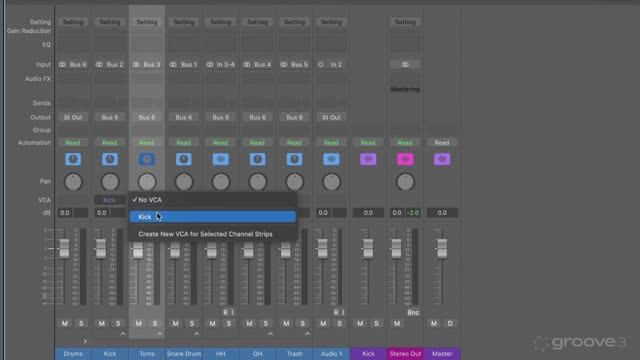The image size is (640, 360).
Task: Click the Audio 1 waveform icon
Action: 331,159
